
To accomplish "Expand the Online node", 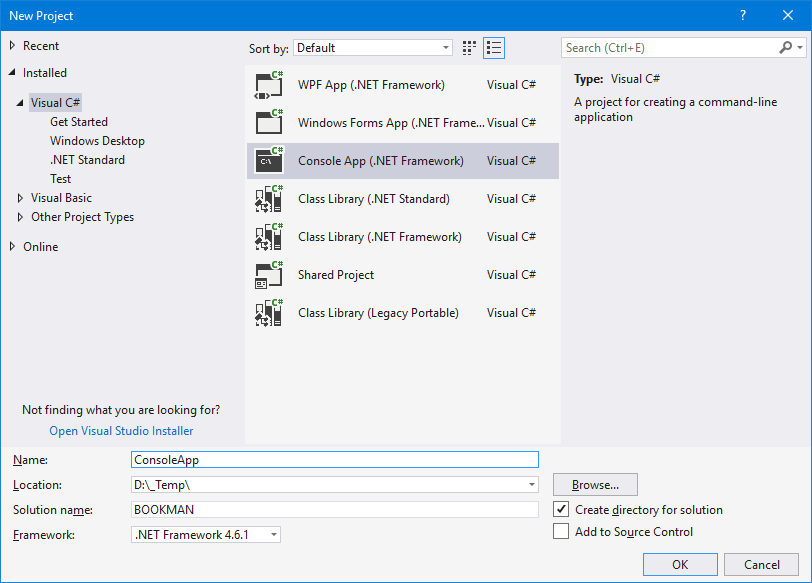I will point(12,246).
